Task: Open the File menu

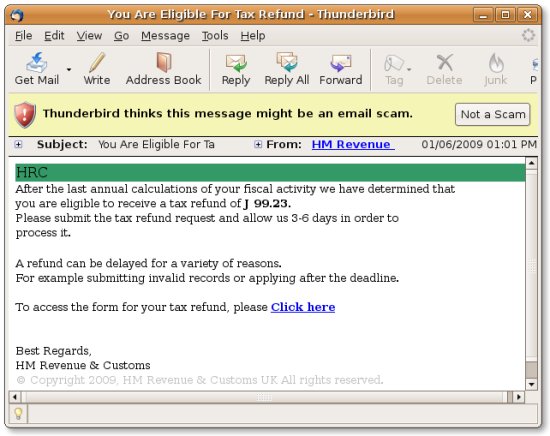Action: tap(24, 35)
